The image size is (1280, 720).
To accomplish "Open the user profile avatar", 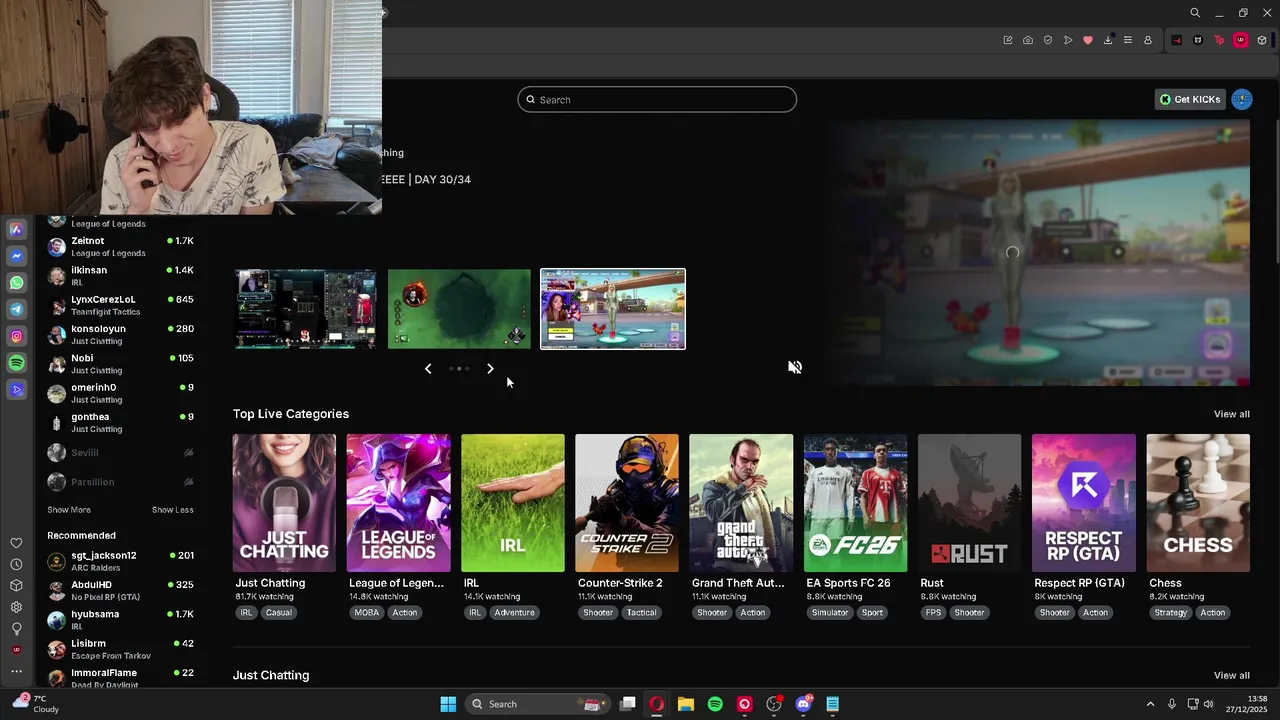I will tap(1242, 99).
